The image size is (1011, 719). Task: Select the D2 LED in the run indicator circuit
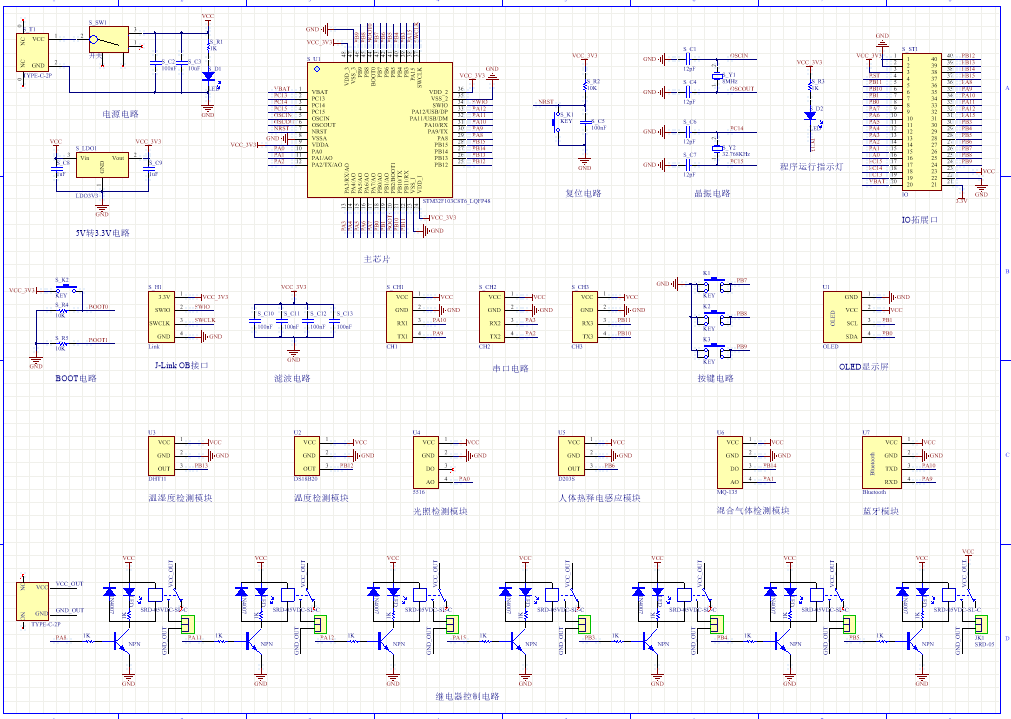[810, 115]
